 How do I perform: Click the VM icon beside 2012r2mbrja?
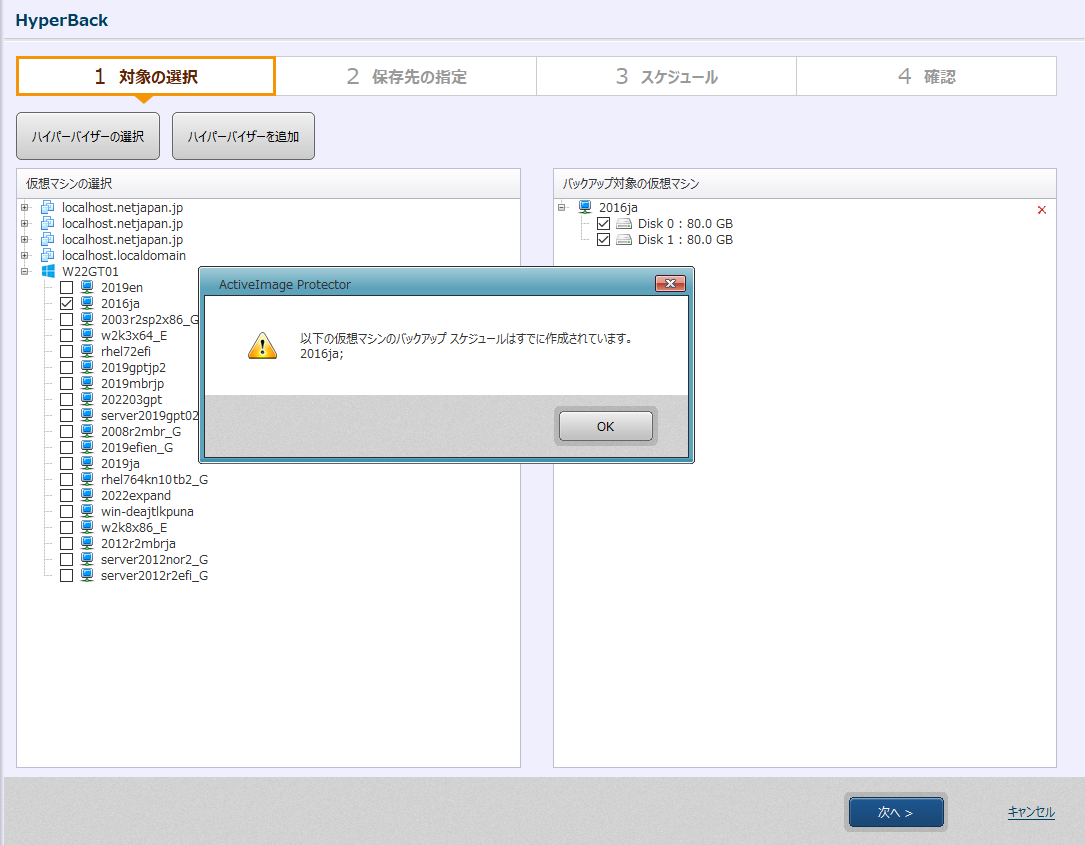tap(86, 543)
